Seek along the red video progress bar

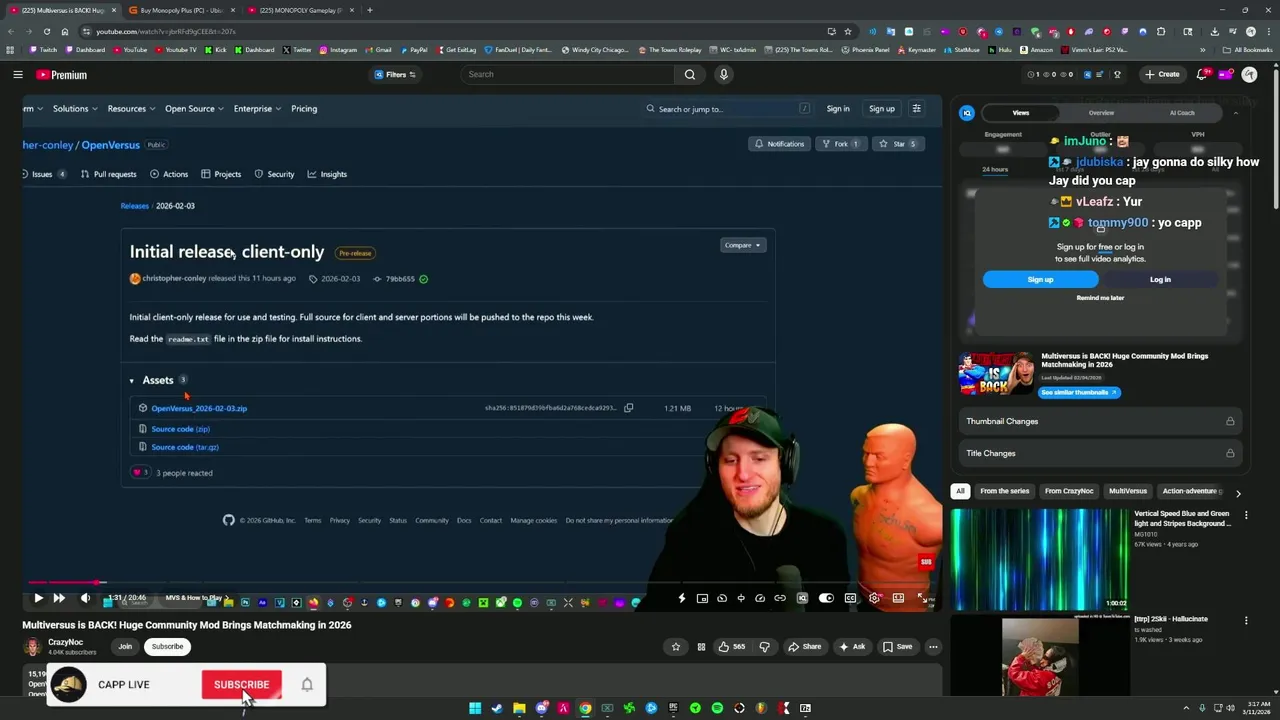pos(483,582)
